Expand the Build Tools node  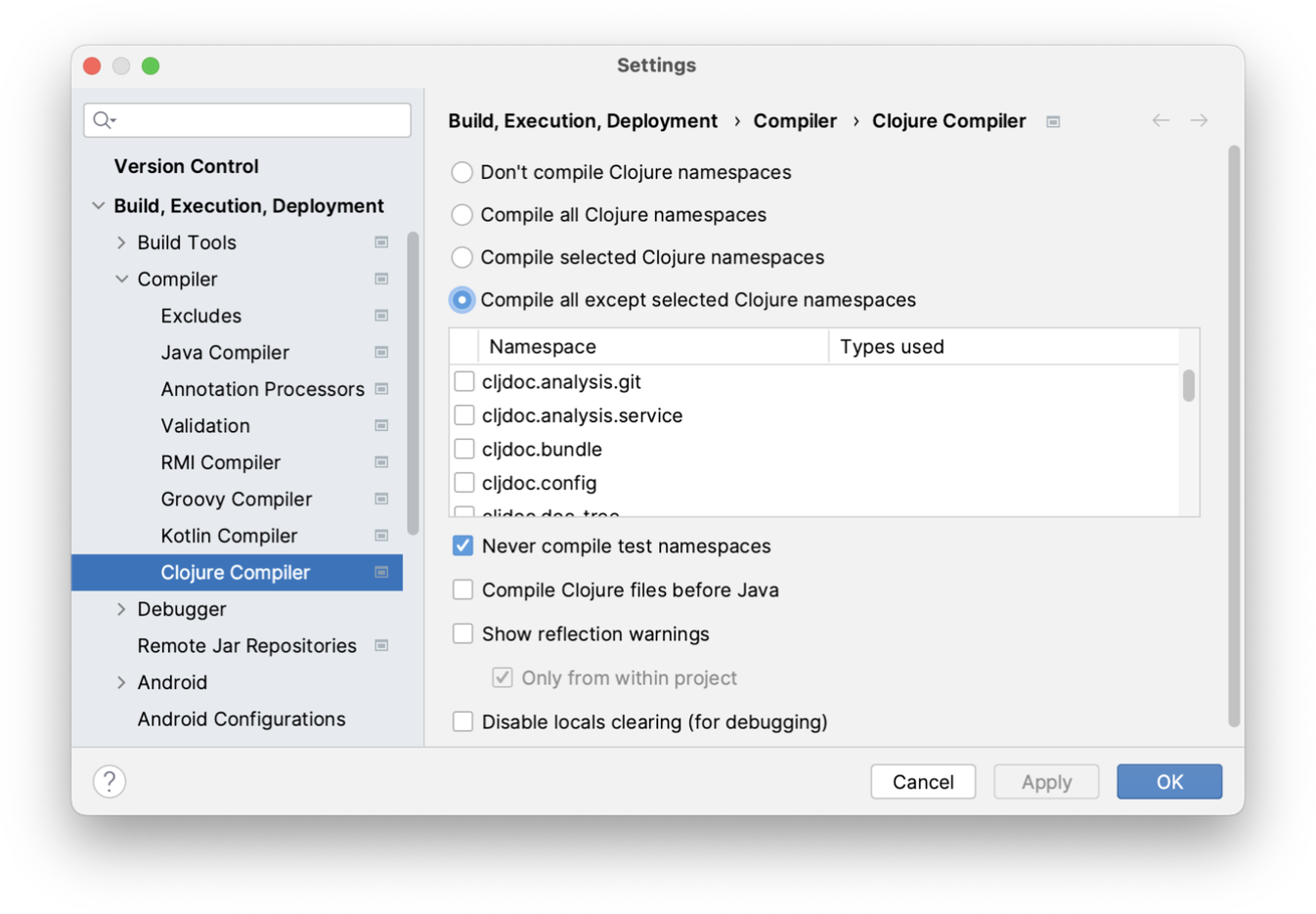[x=121, y=242]
